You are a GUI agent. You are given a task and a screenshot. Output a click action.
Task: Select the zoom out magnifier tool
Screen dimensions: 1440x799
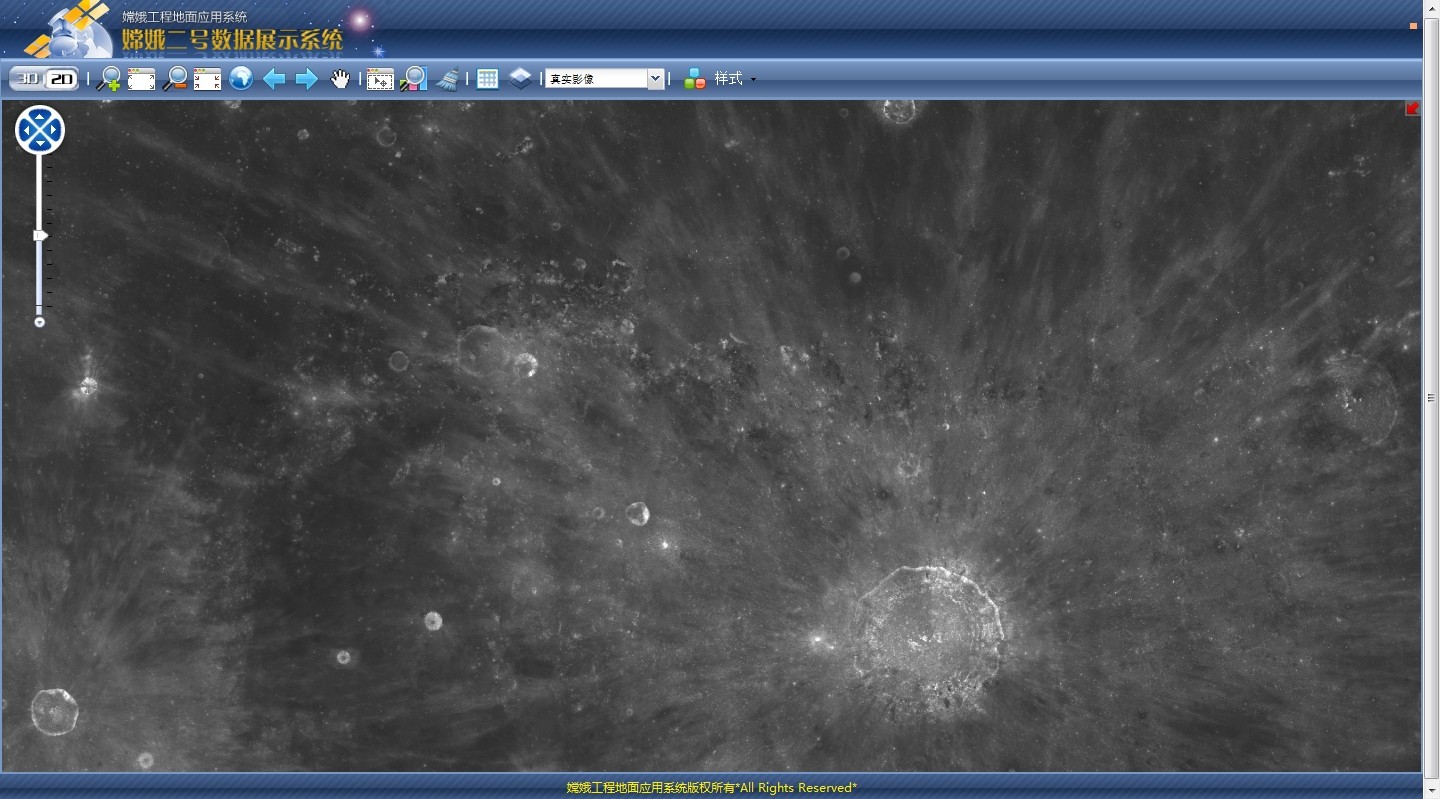pyautogui.click(x=175, y=79)
